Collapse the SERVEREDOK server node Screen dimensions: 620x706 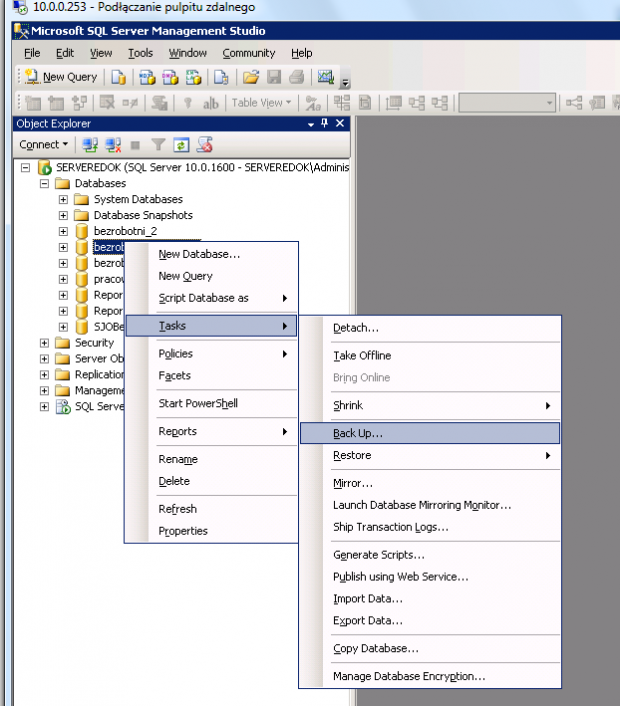coord(26,168)
